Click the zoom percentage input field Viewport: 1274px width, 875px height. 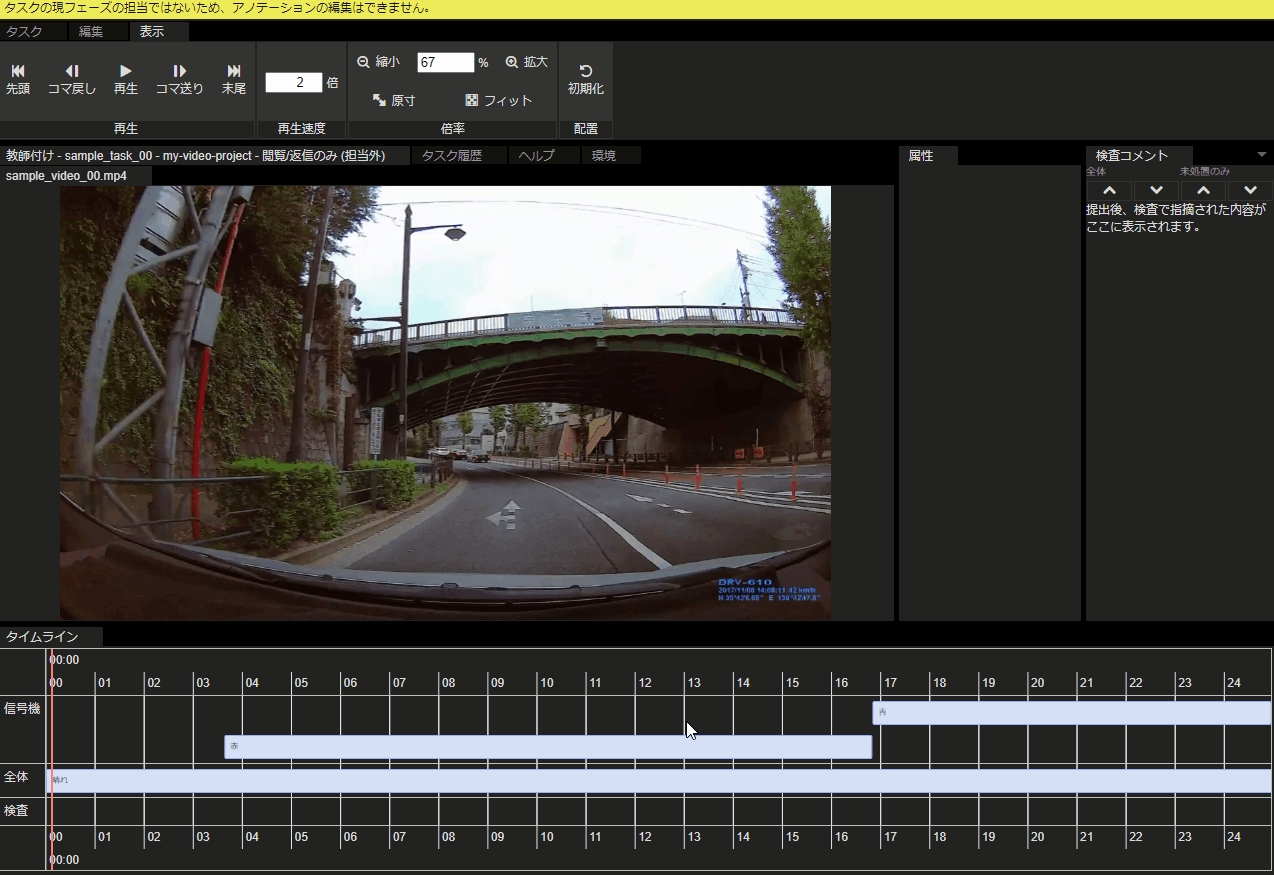click(445, 62)
